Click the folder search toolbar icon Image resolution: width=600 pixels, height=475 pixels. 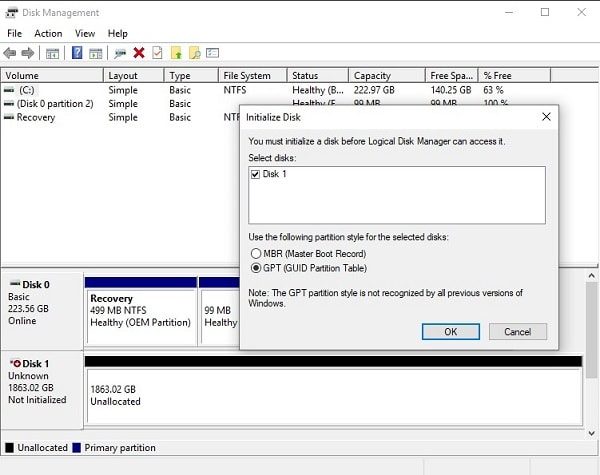tap(195, 53)
